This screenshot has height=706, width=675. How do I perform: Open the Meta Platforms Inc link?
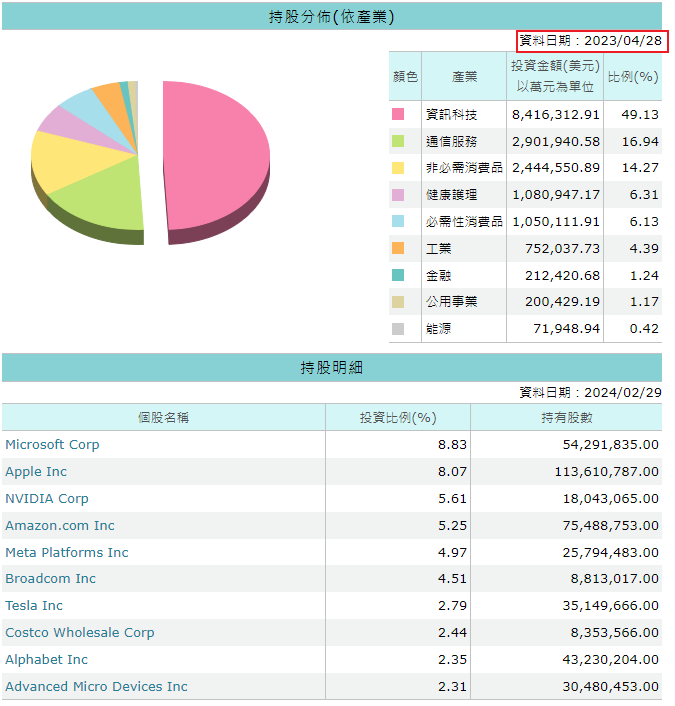pyautogui.click(x=67, y=553)
